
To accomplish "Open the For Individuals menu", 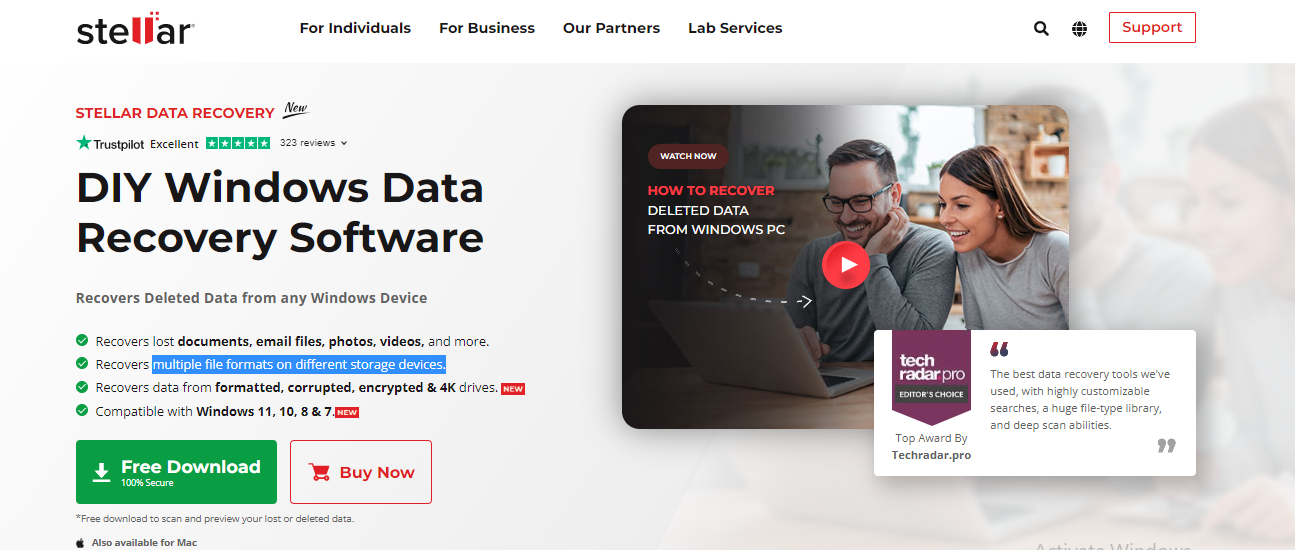I will click(355, 28).
